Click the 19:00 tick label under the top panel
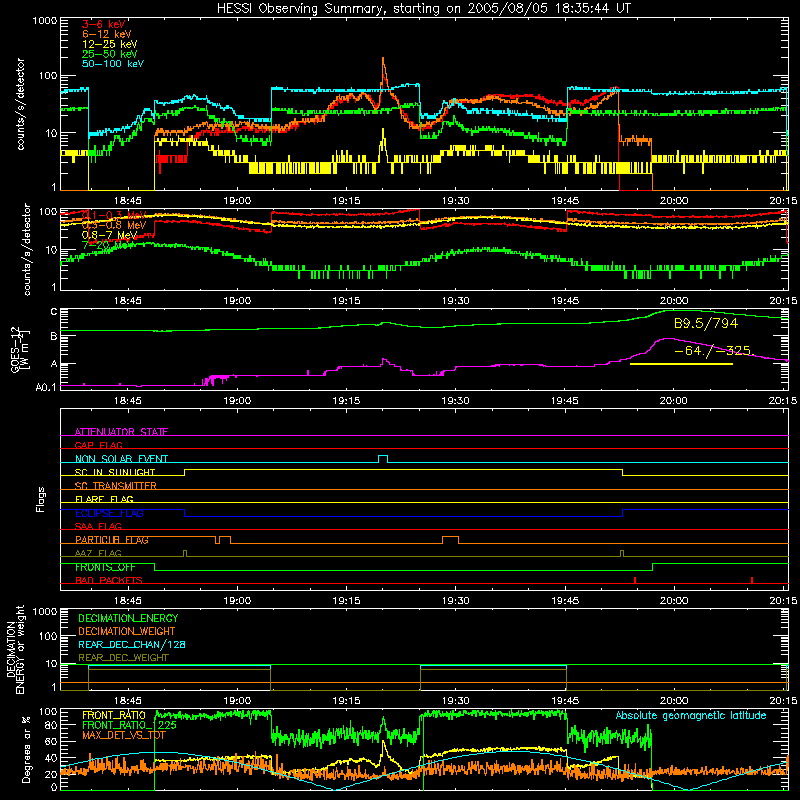This screenshot has width=800, height=800. click(x=237, y=201)
